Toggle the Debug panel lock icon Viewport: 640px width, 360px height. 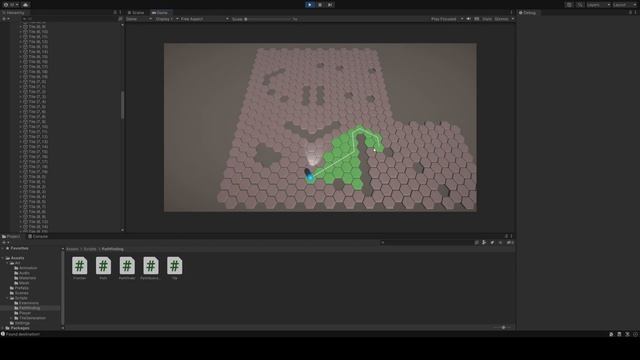(x=630, y=13)
